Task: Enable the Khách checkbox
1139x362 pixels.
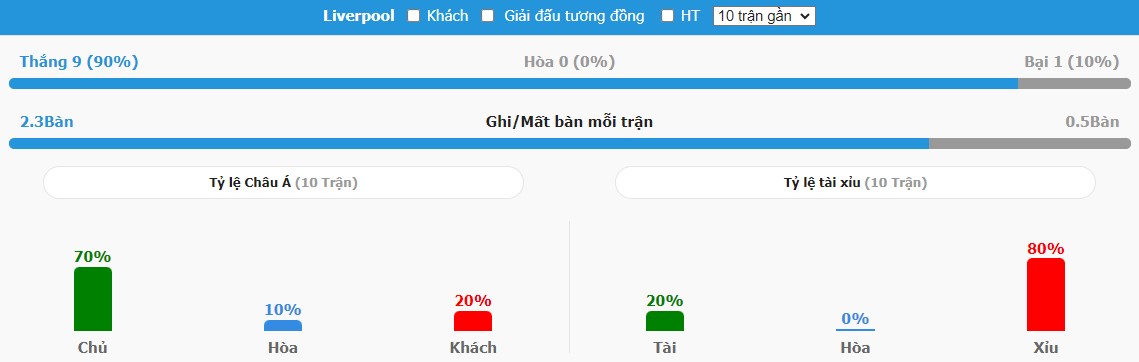Action: click(413, 16)
